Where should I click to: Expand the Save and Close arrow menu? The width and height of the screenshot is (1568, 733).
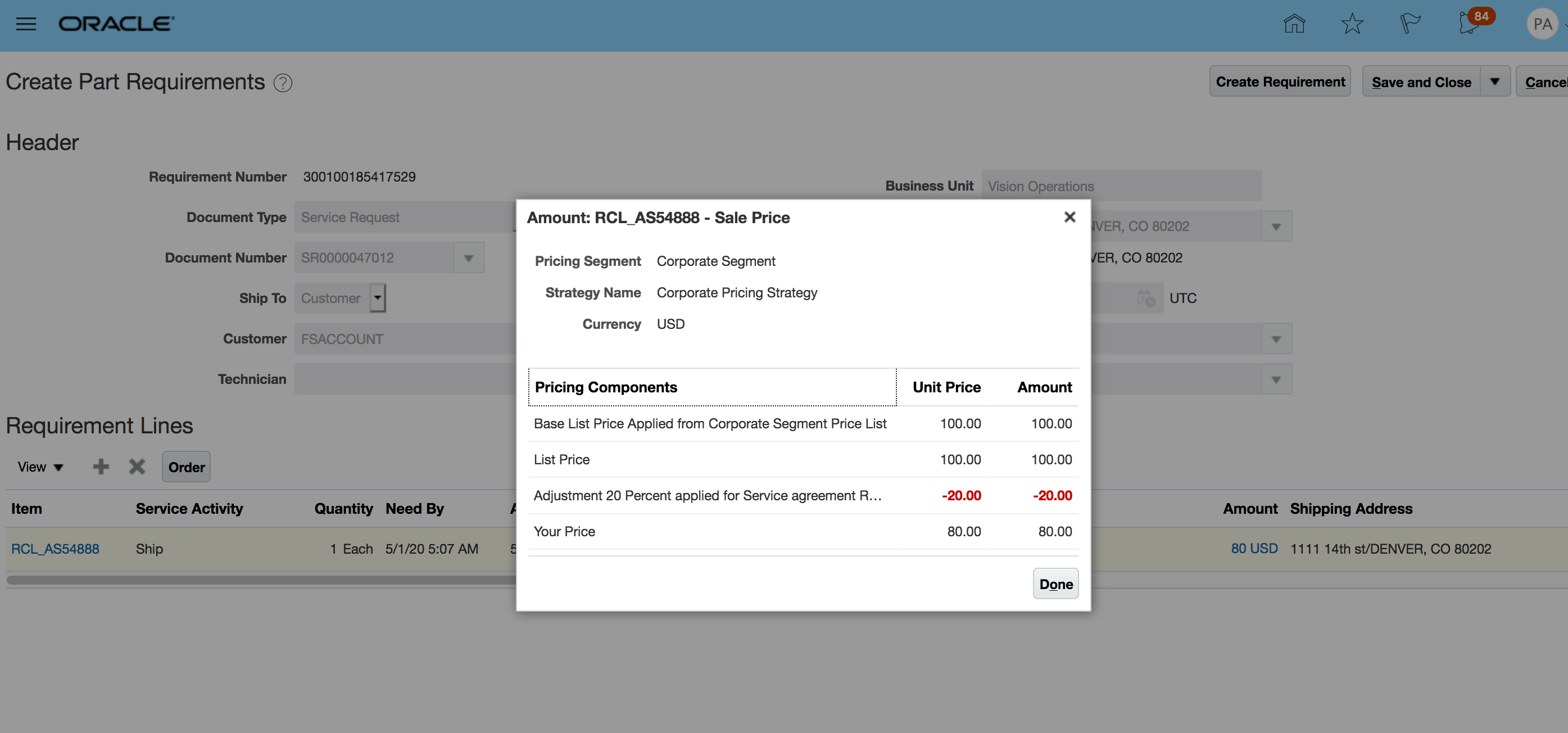pyautogui.click(x=1494, y=82)
